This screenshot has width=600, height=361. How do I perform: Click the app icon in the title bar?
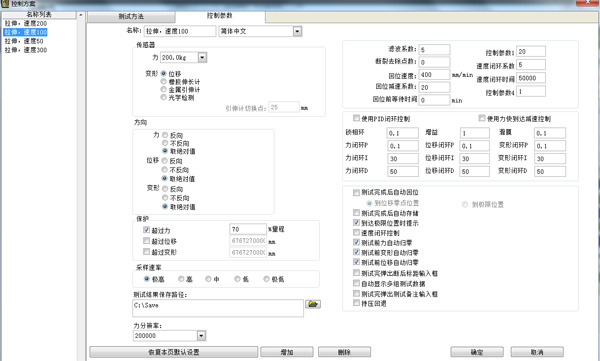[x=4, y=4]
